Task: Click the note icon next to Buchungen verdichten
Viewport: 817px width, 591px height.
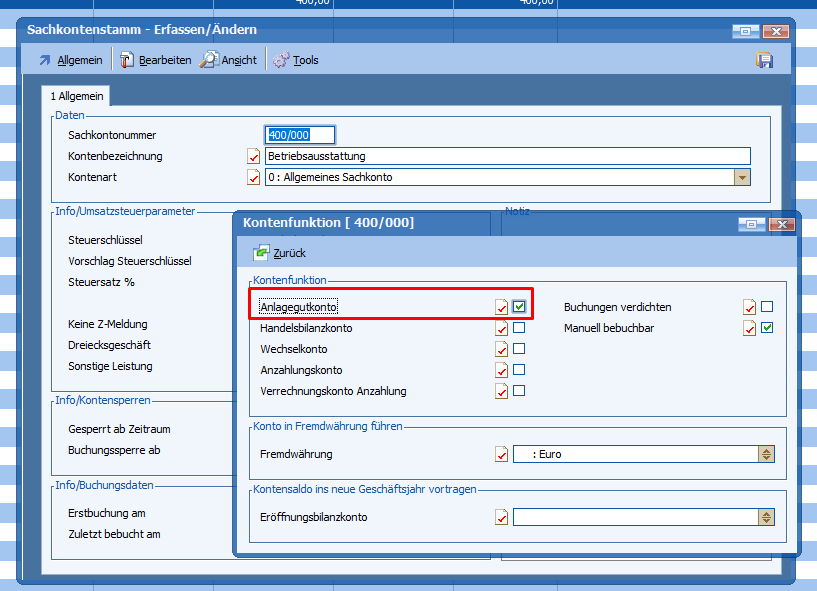Action: click(749, 307)
